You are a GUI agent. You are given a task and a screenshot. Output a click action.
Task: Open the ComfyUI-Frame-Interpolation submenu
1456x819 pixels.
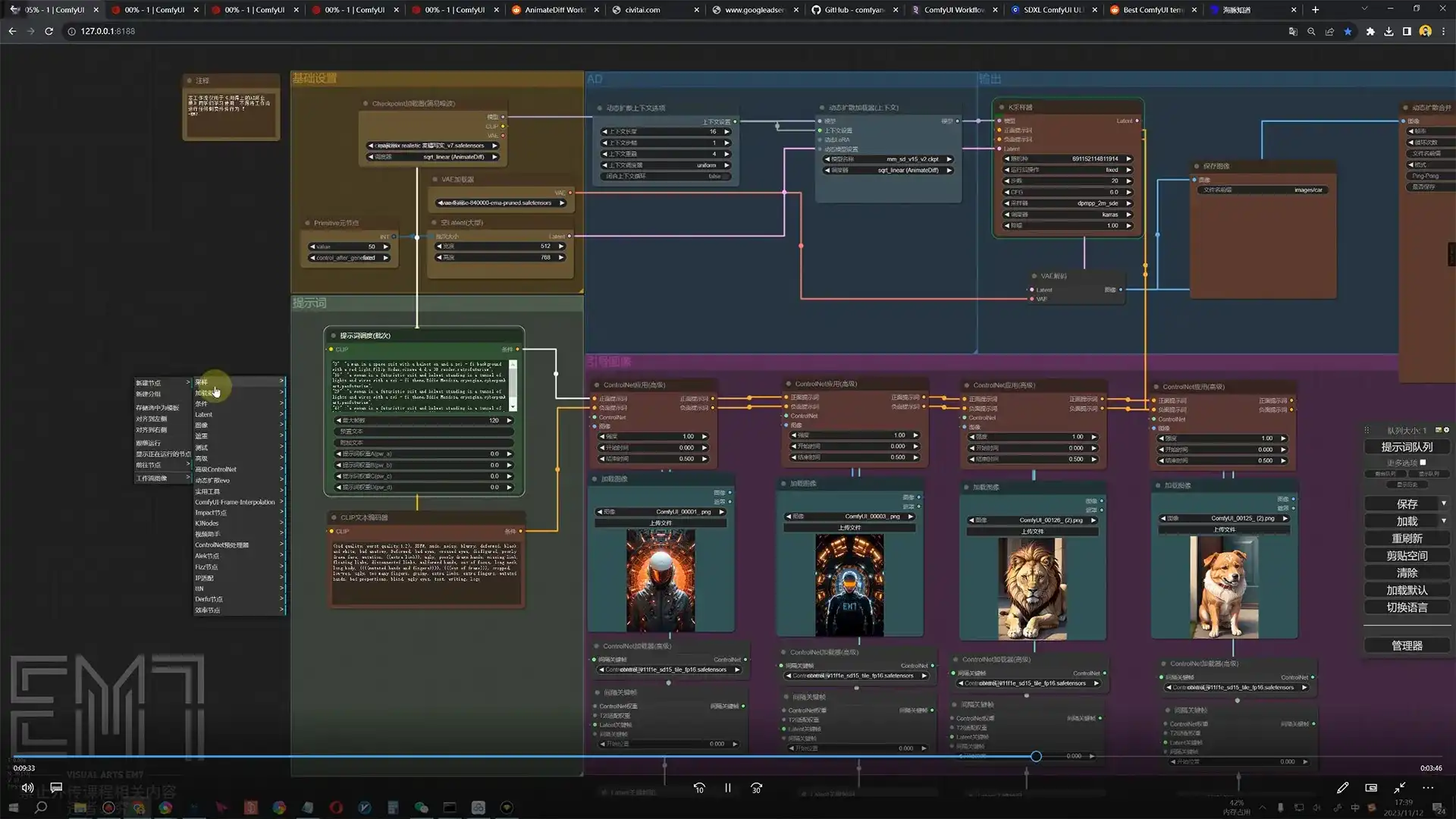click(235, 502)
